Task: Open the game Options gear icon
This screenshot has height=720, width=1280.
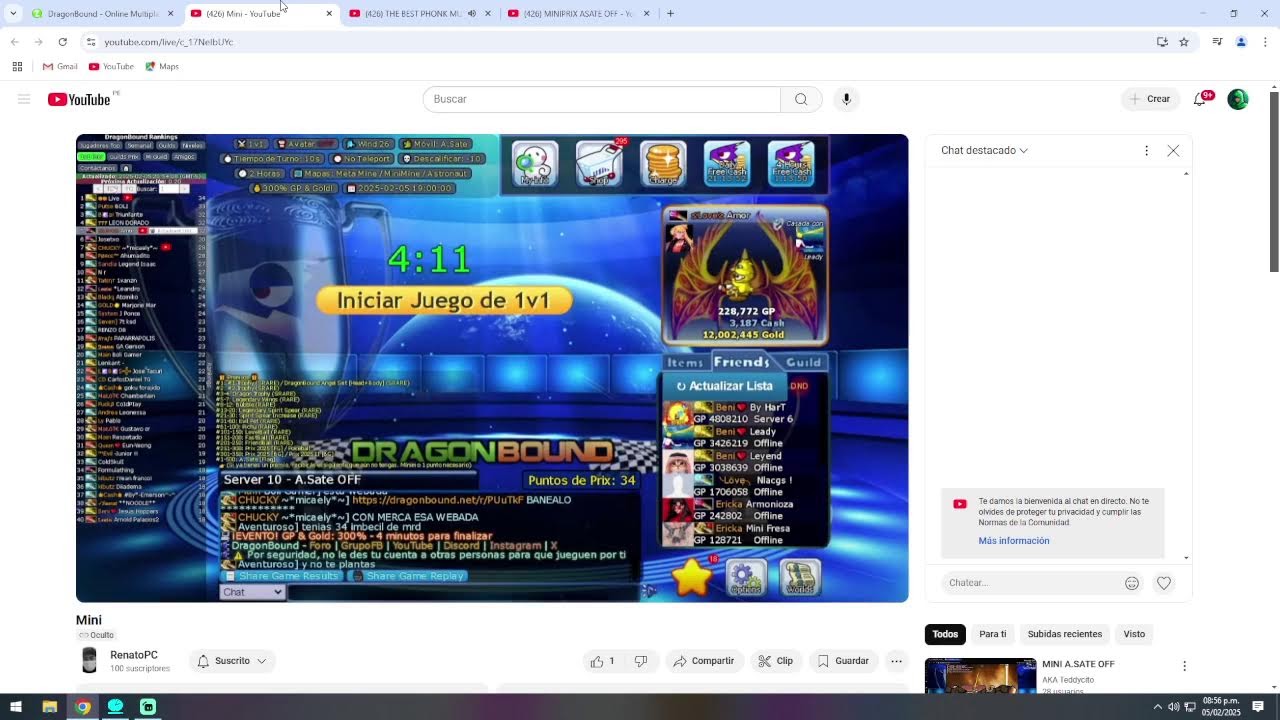Action: coord(745,577)
